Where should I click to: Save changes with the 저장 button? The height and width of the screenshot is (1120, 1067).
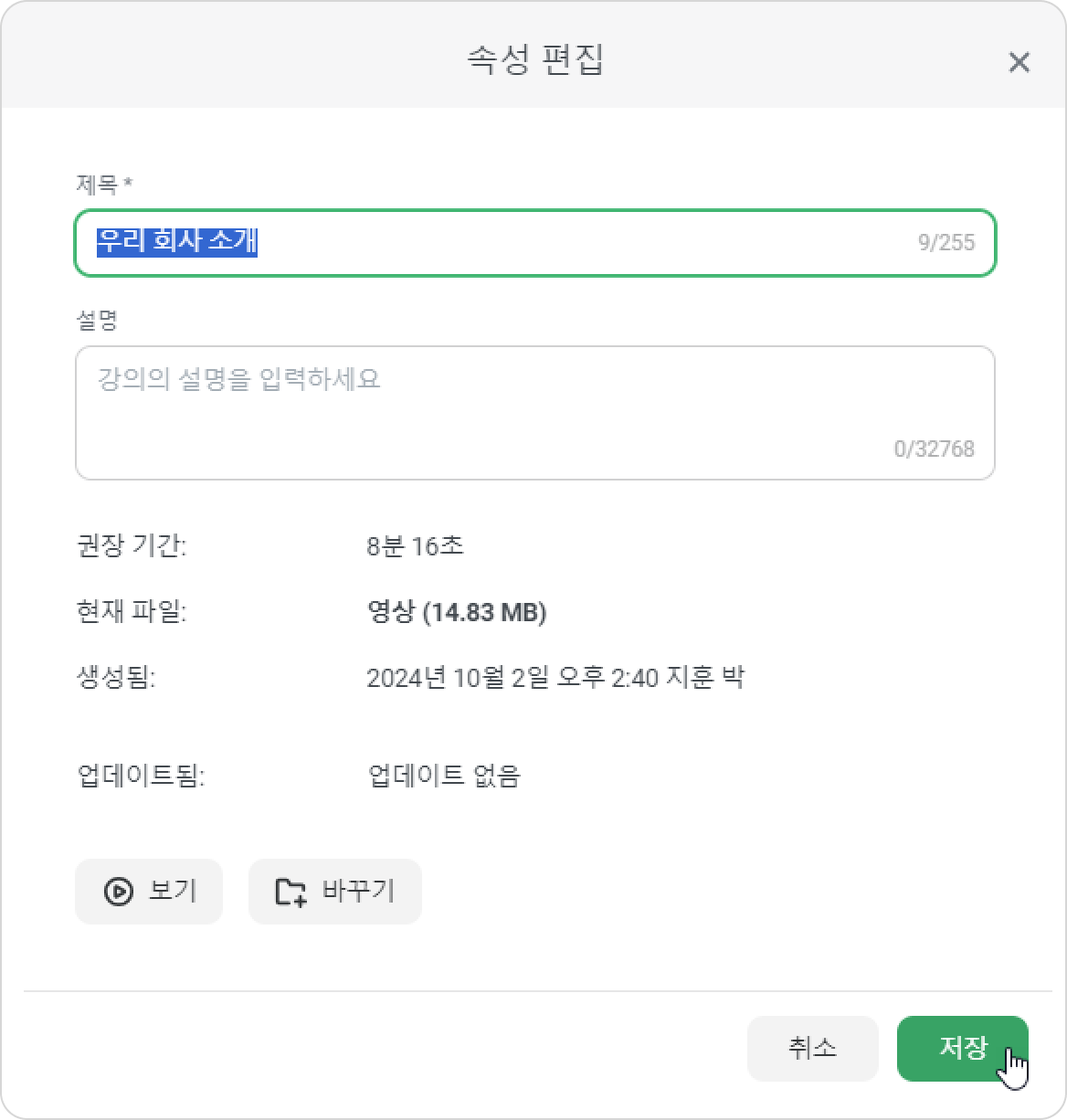click(963, 1048)
